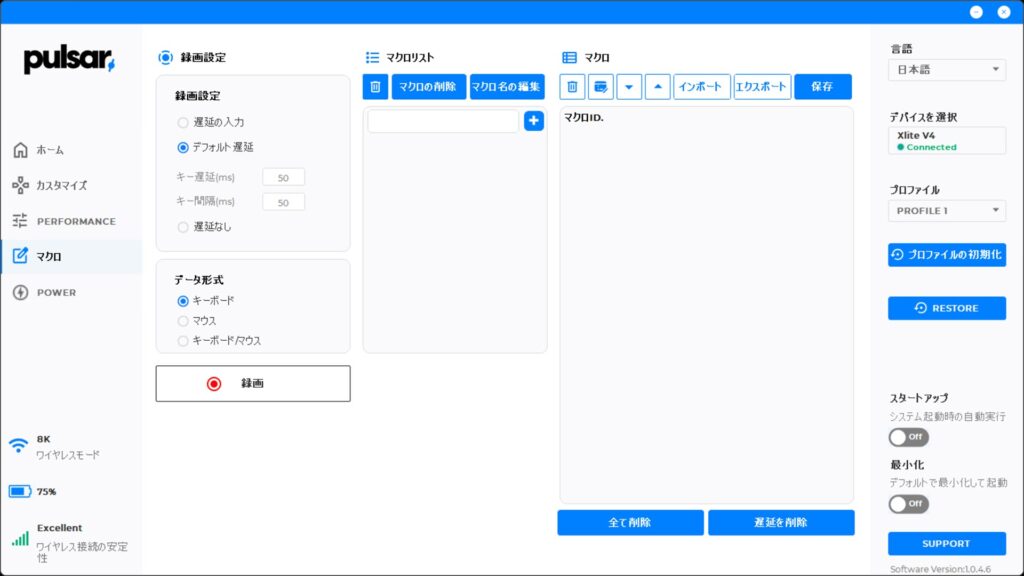Click the キー間隔(ms) value field
Viewport: 1024px width, 576px height.
pyautogui.click(x=283, y=202)
